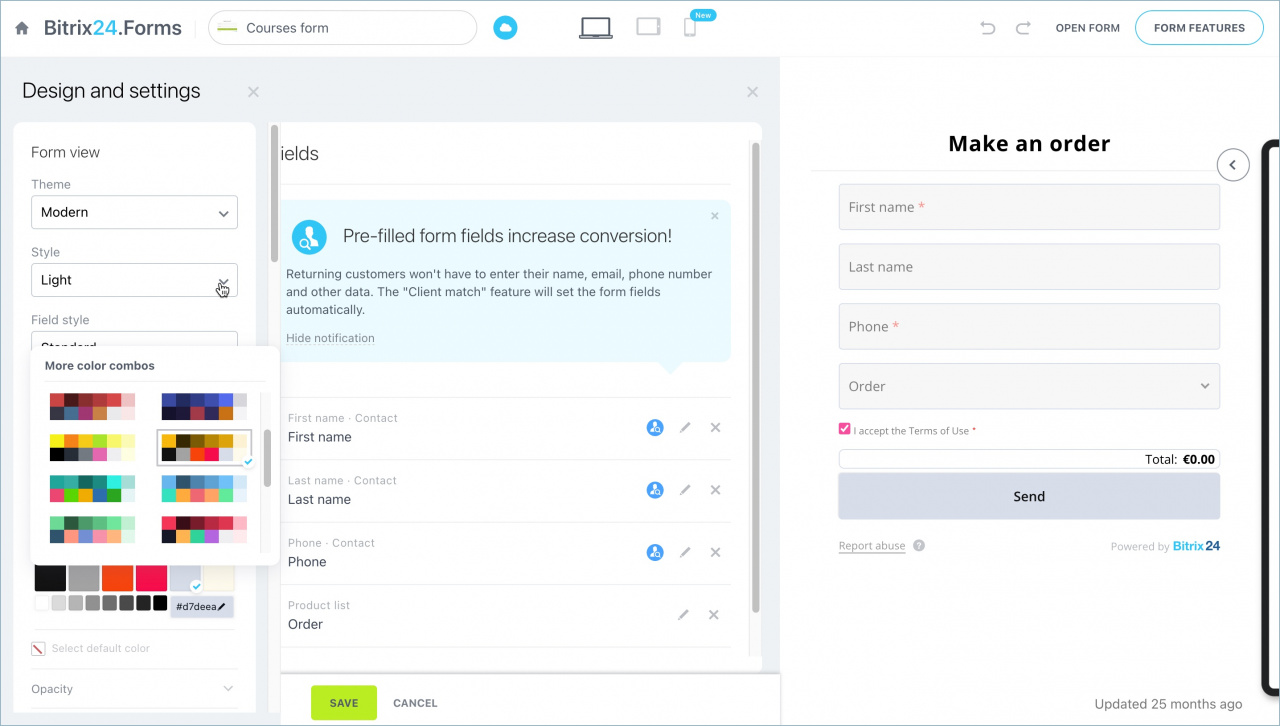Edit the Last name field
Viewport: 1280px width, 726px height.
(x=685, y=490)
